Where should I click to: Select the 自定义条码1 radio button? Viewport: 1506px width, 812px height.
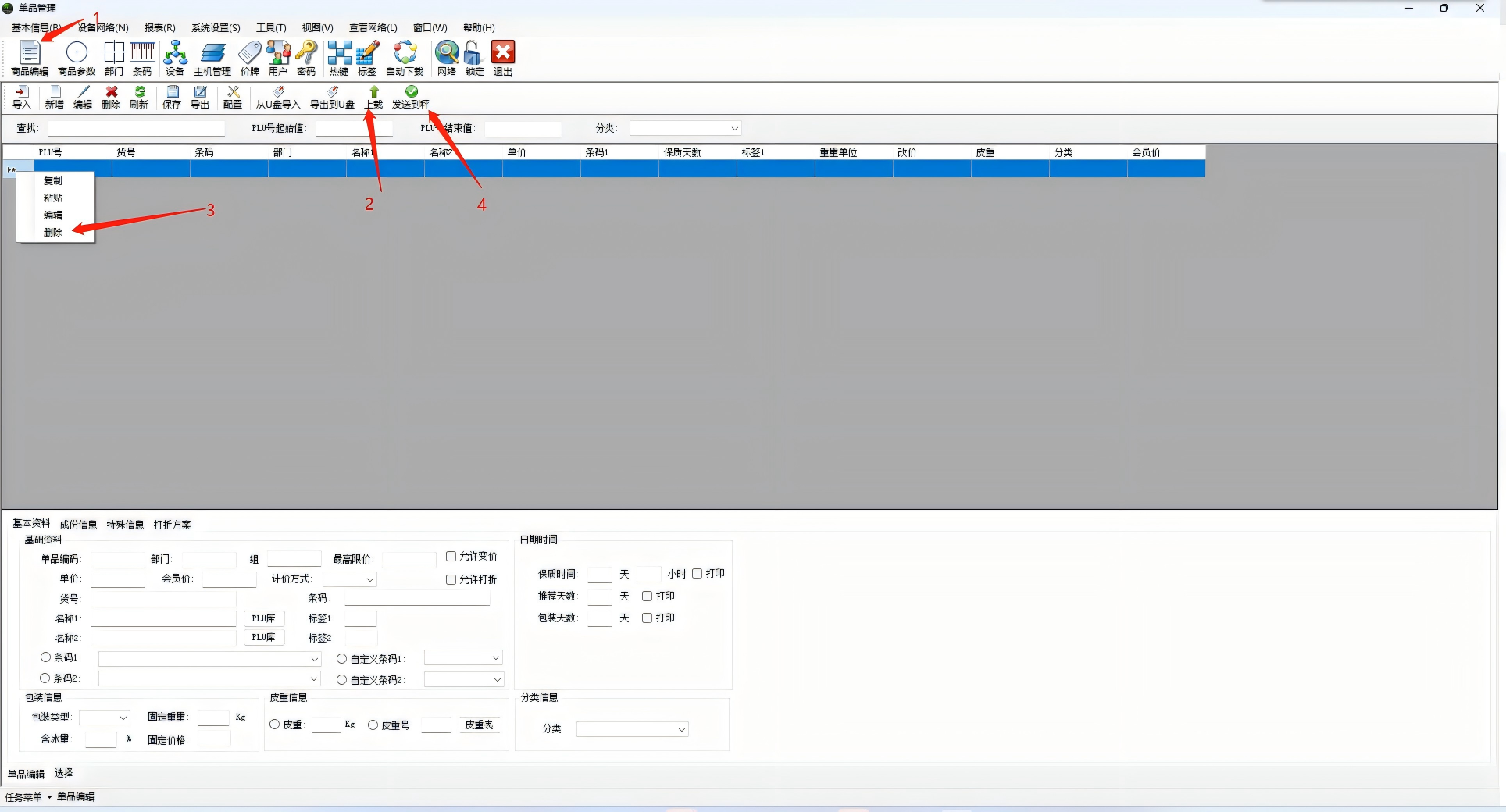coord(341,659)
